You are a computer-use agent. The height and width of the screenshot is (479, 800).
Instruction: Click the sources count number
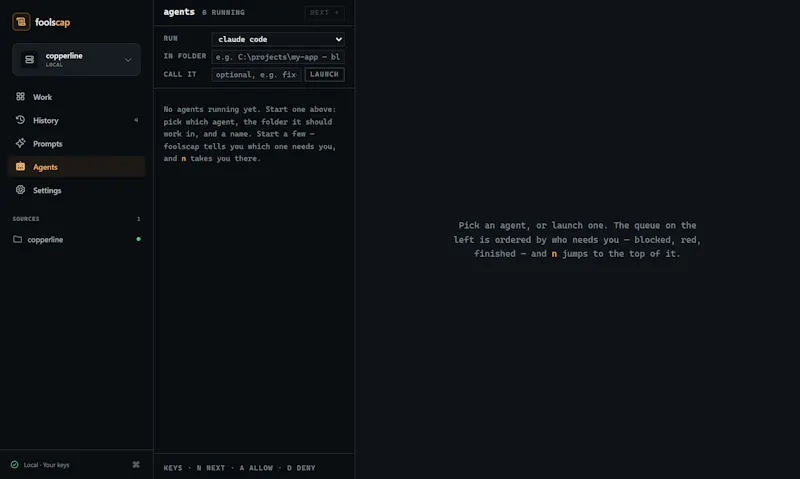coord(138,219)
